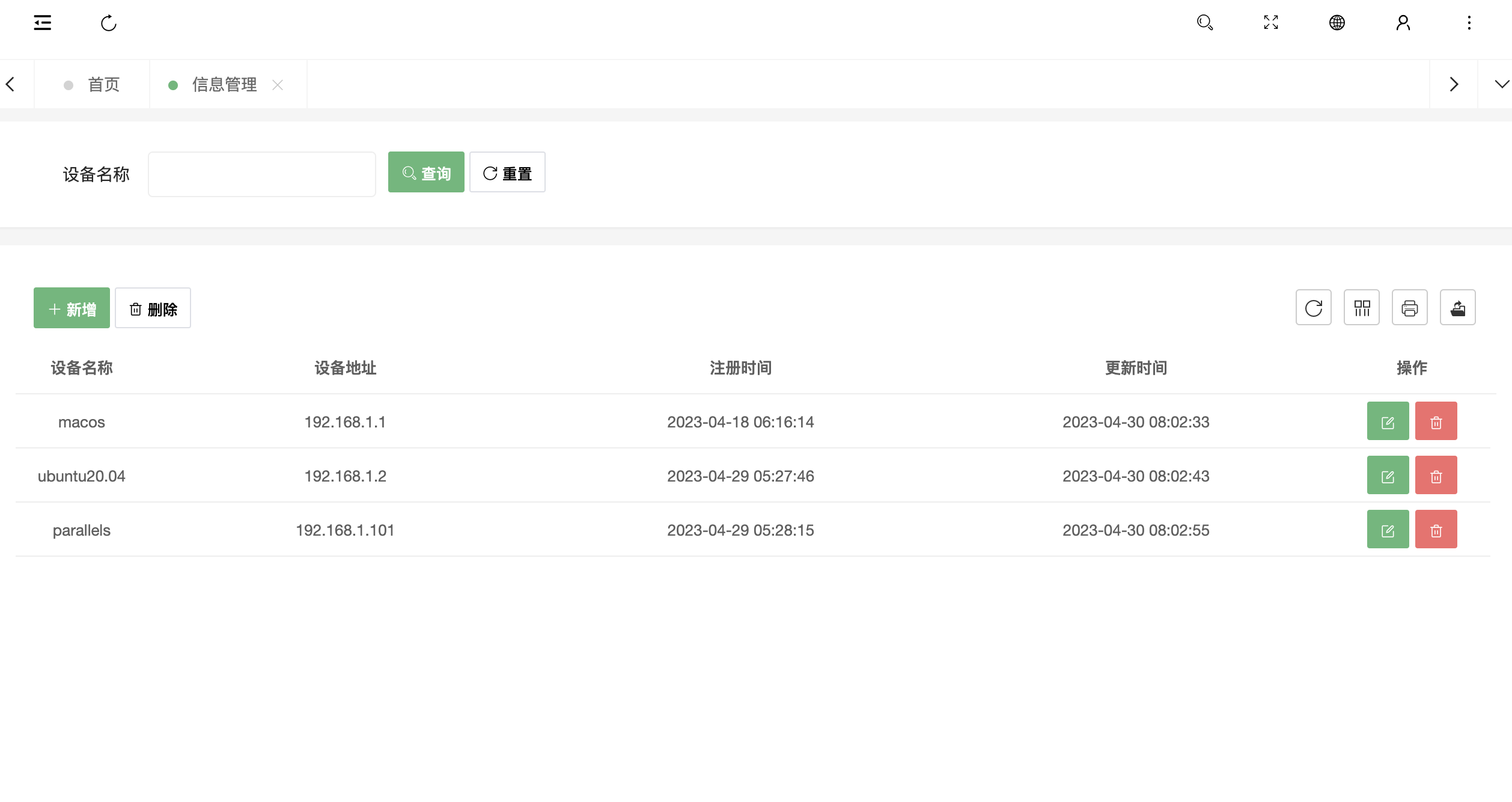Click the 删除 batch delete button
Image resolution: width=1512 pixels, height=802 pixels.
pyautogui.click(x=153, y=308)
